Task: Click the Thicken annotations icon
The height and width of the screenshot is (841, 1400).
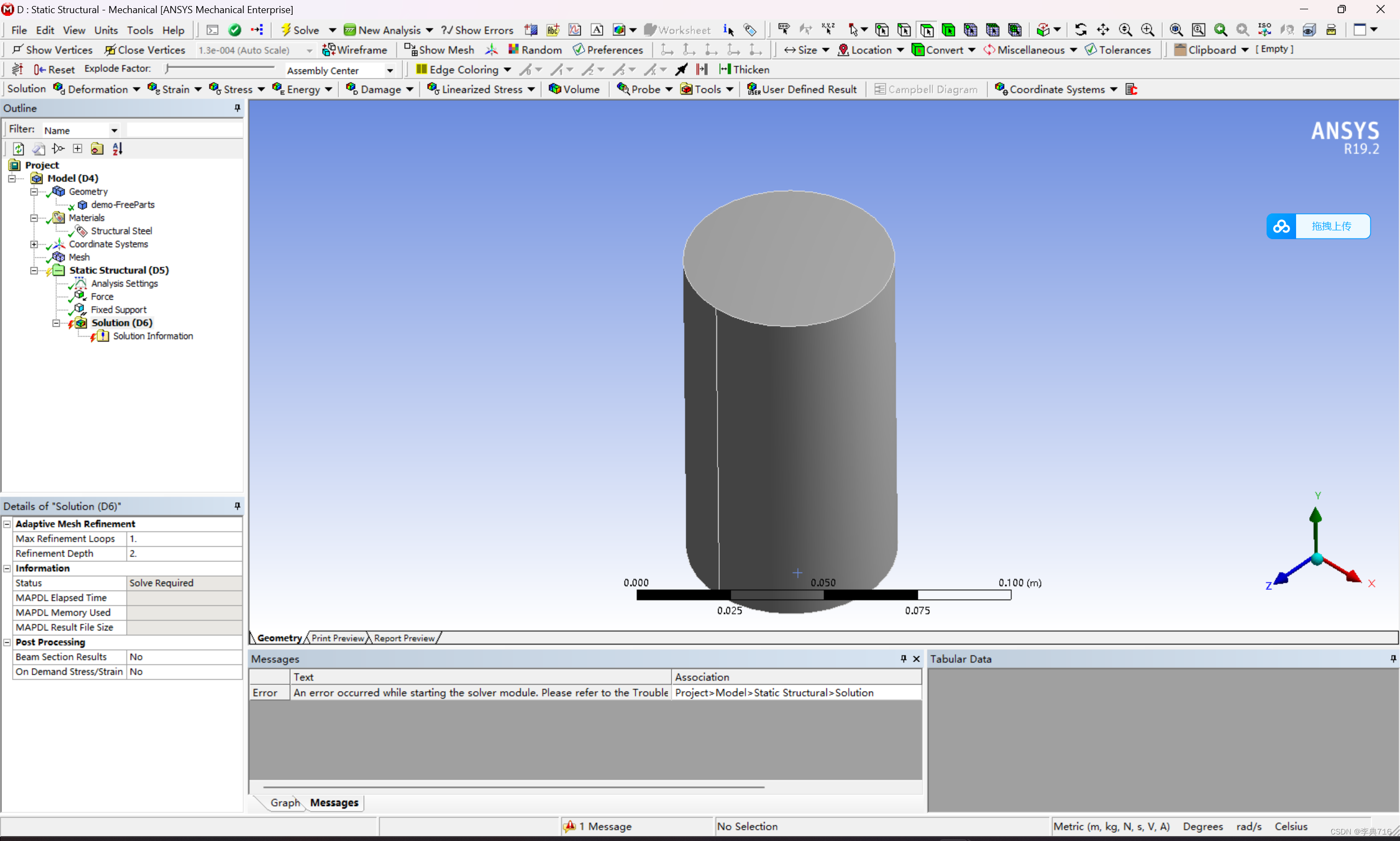Action: [725, 69]
